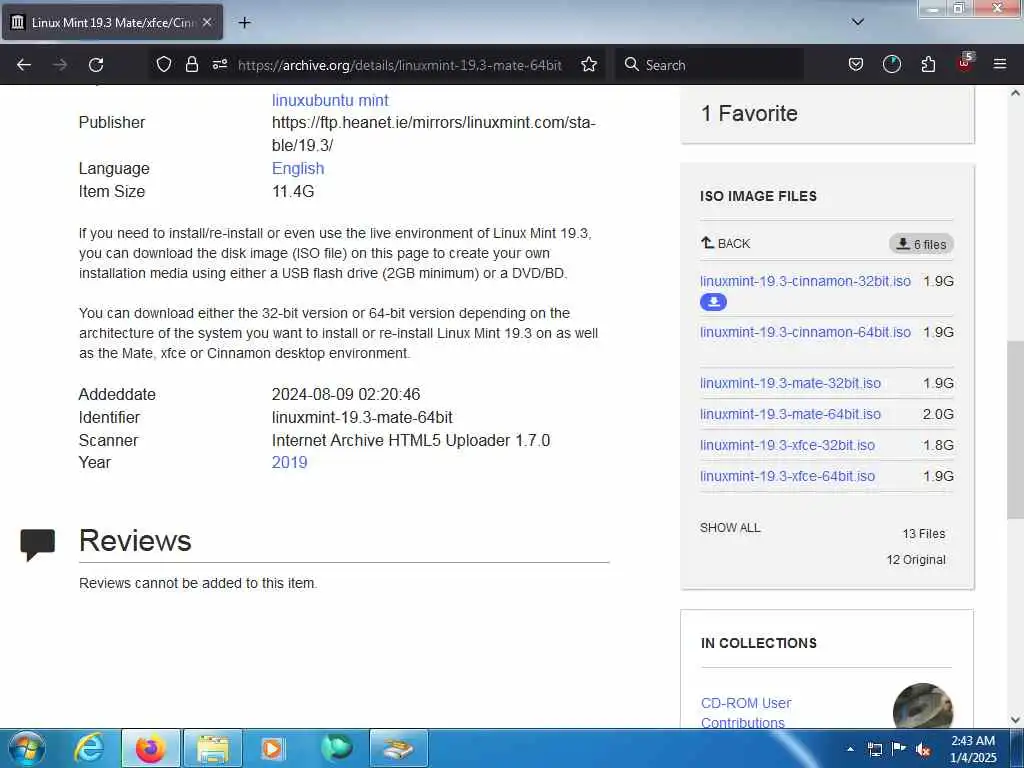
Task: Download linuxmint-19.3-mate-64bit.iso
Action: point(790,414)
